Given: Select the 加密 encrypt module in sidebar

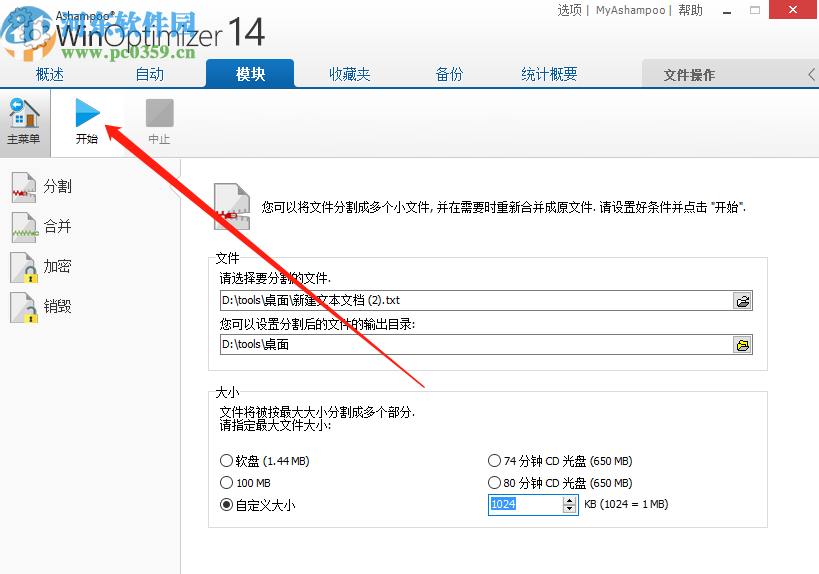Looking at the screenshot, I should point(42,266).
